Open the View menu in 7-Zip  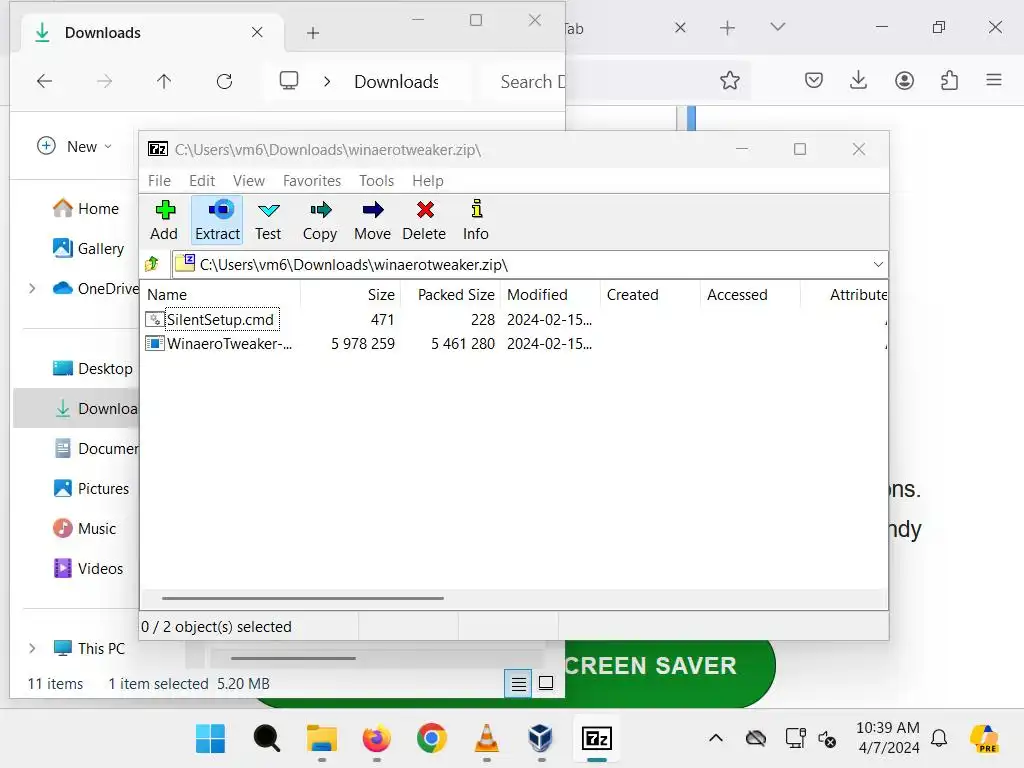(x=249, y=181)
